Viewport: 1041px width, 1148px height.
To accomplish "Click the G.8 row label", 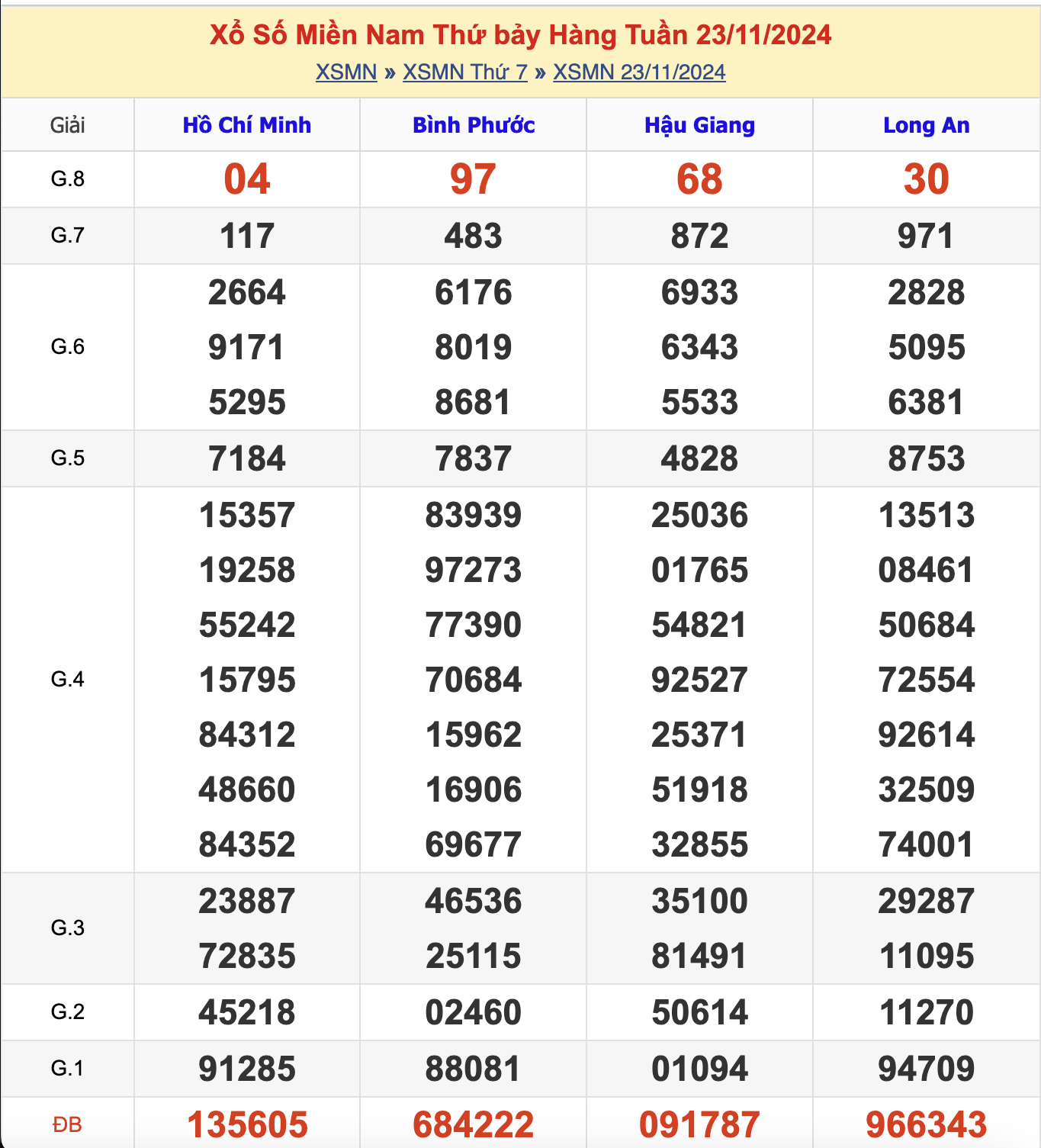I will click(x=68, y=179).
